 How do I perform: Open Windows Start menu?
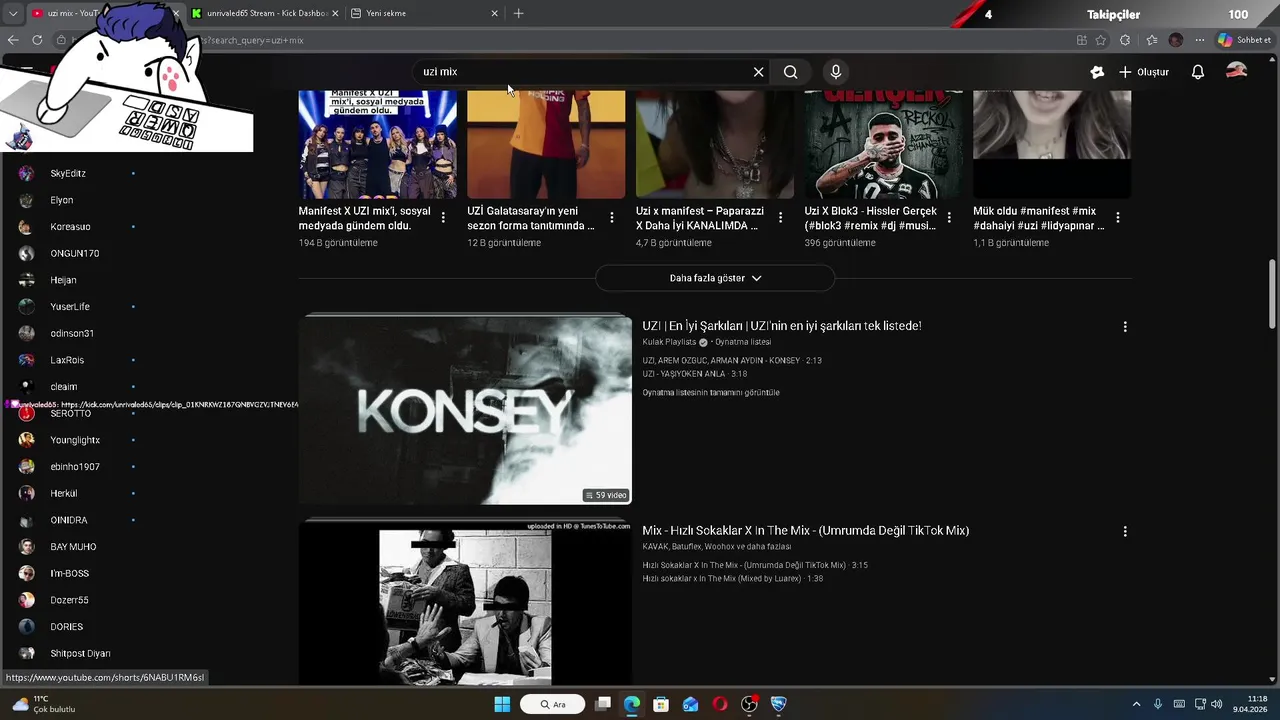502,704
